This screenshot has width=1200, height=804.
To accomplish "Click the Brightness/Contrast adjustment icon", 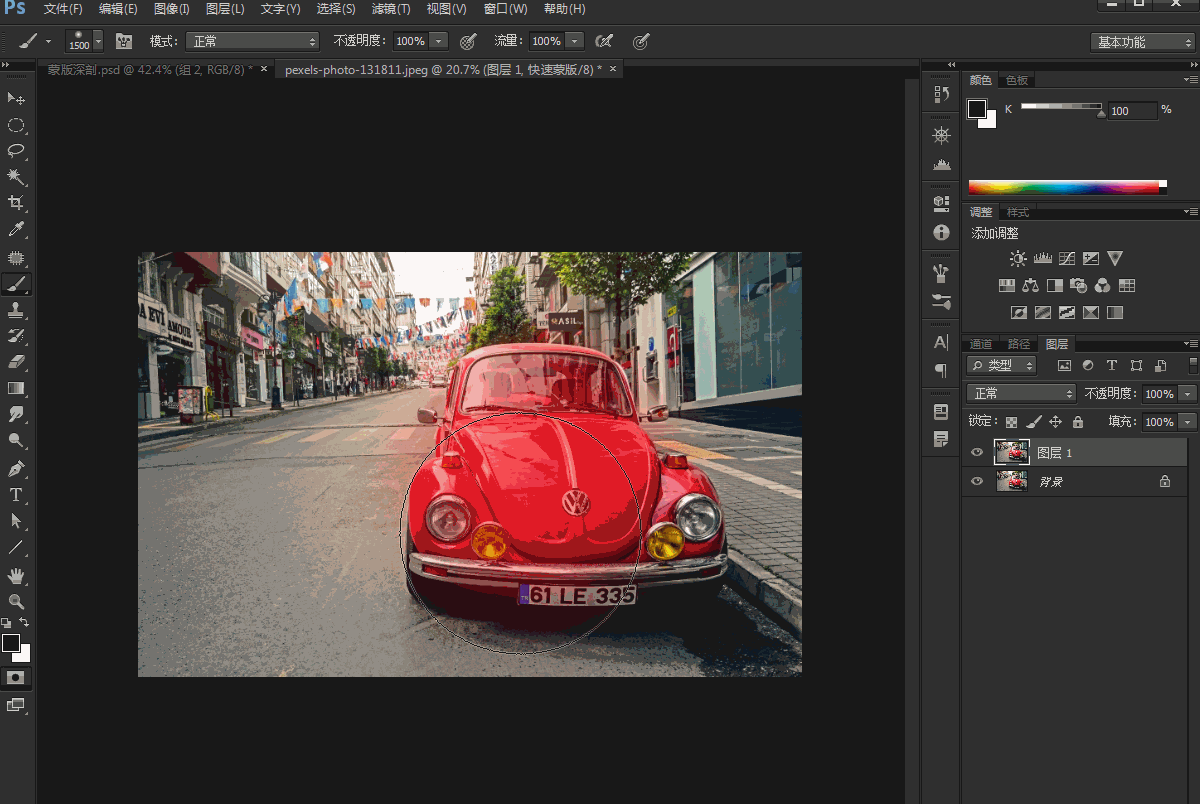I will (x=1017, y=259).
